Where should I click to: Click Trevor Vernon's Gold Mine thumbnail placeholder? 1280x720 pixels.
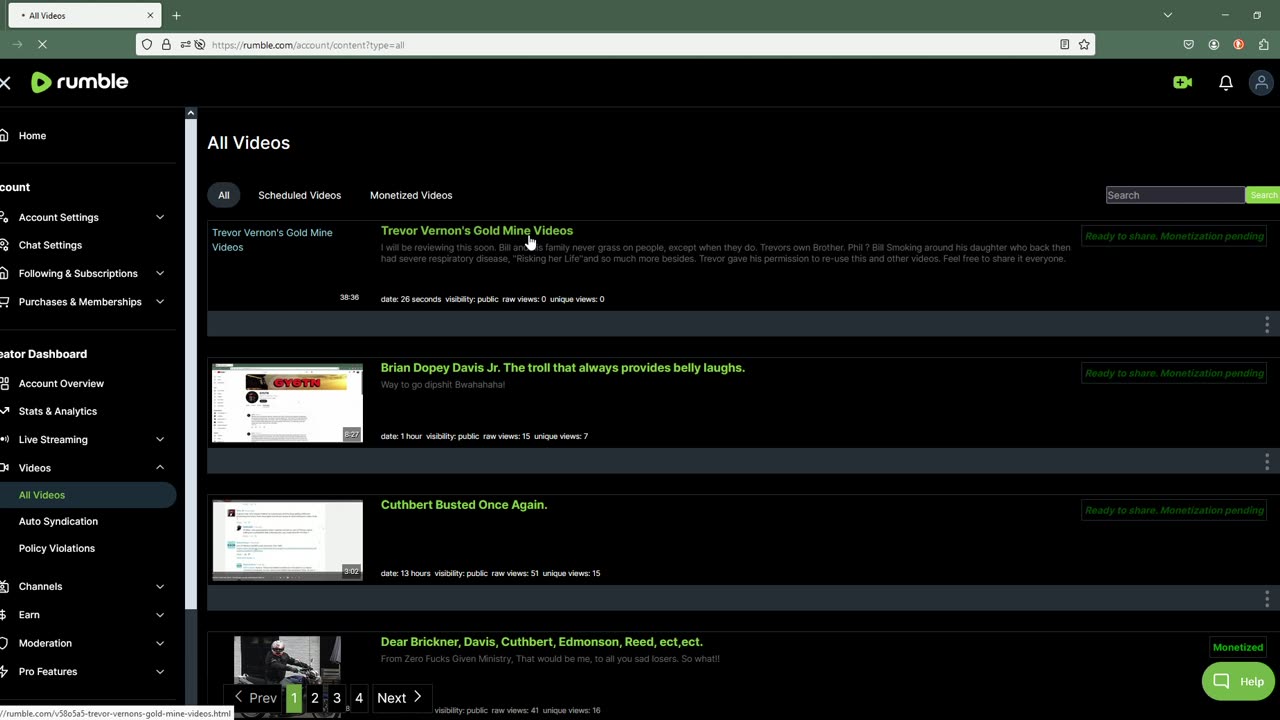click(x=287, y=265)
